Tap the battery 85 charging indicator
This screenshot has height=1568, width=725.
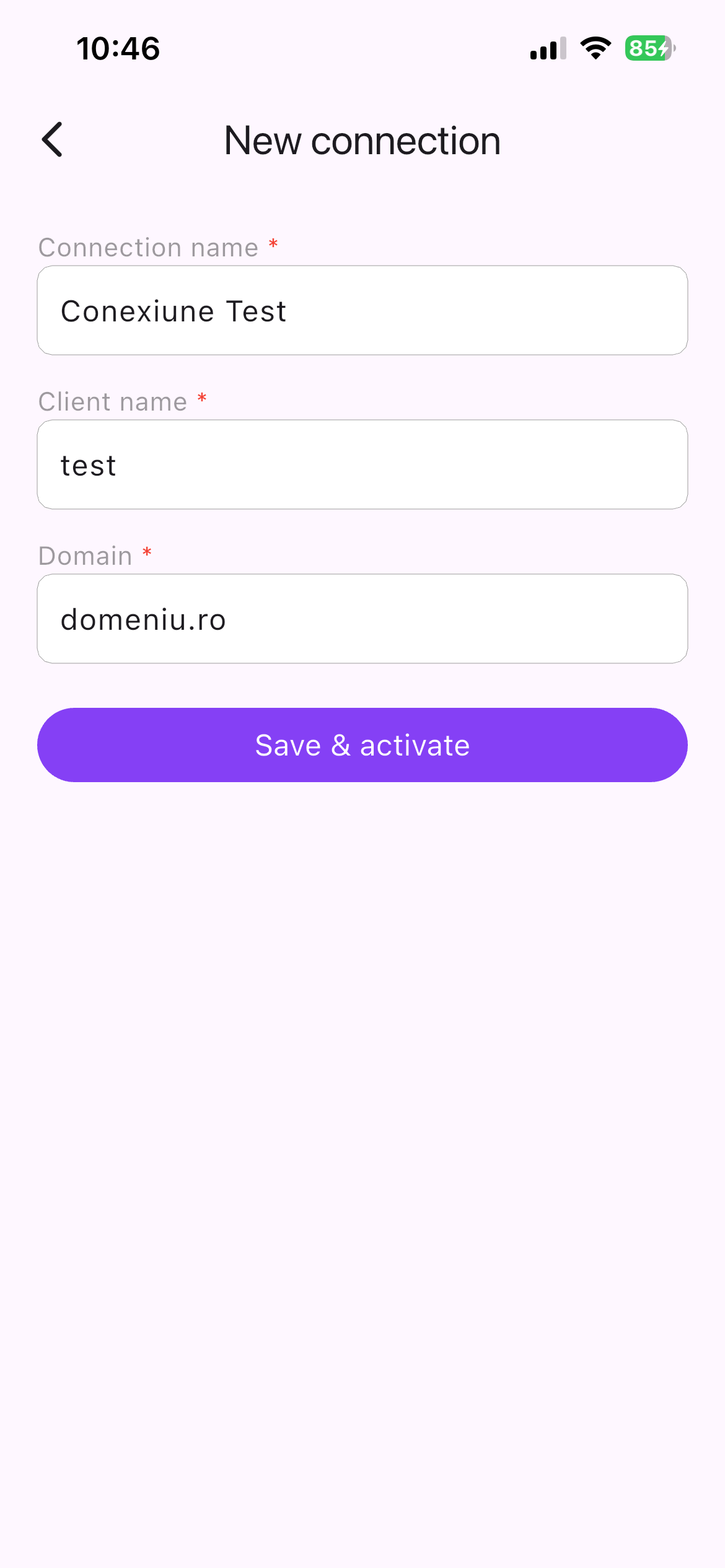pos(650,48)
